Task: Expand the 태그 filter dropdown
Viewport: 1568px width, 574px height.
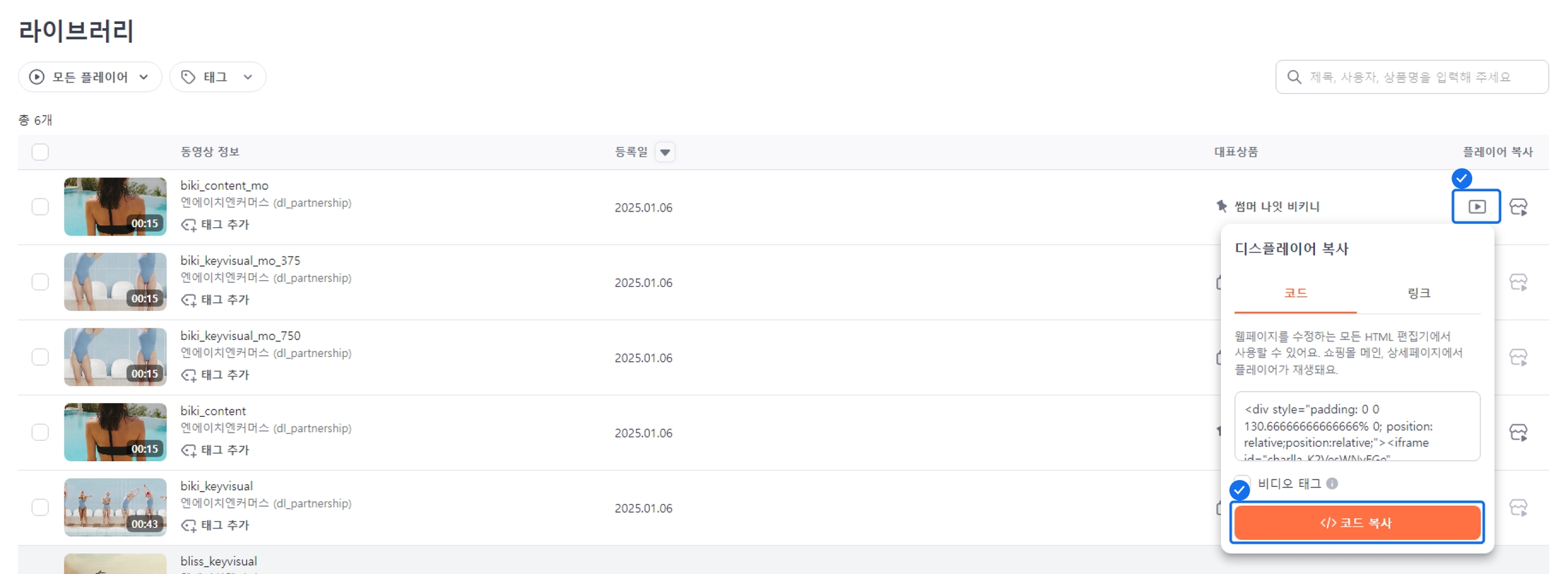Action: [x=217, y=77]
